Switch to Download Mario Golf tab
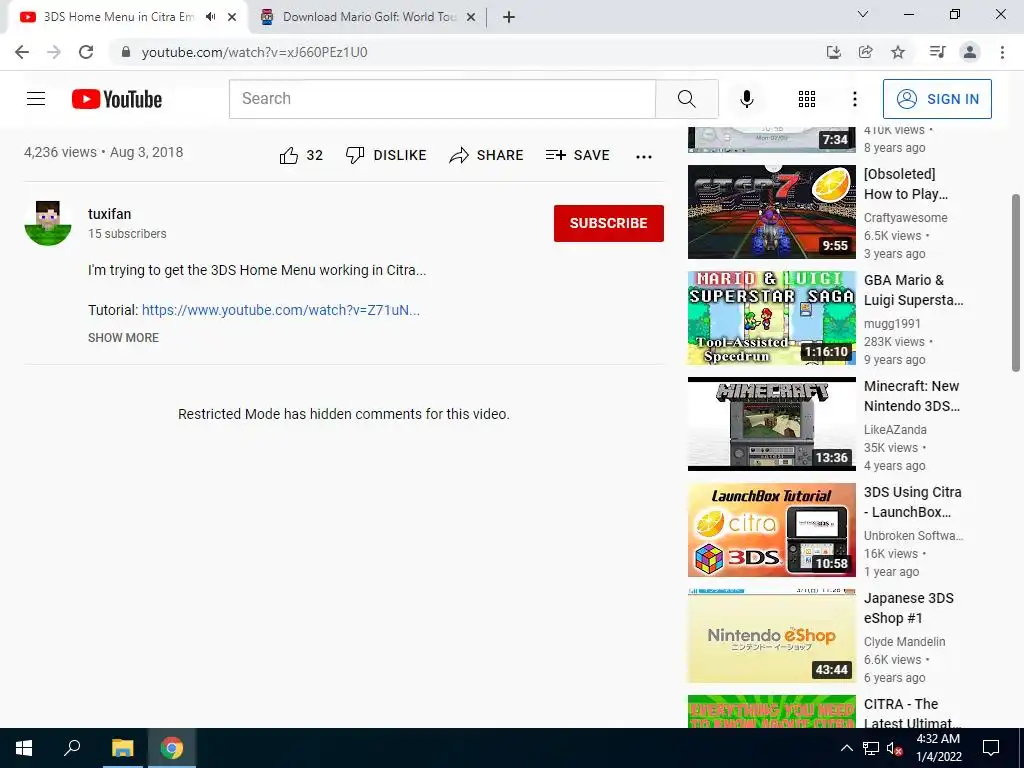The width and height of the screenshot is (1024, 768). pyautogui.click(x=369, y=17)
